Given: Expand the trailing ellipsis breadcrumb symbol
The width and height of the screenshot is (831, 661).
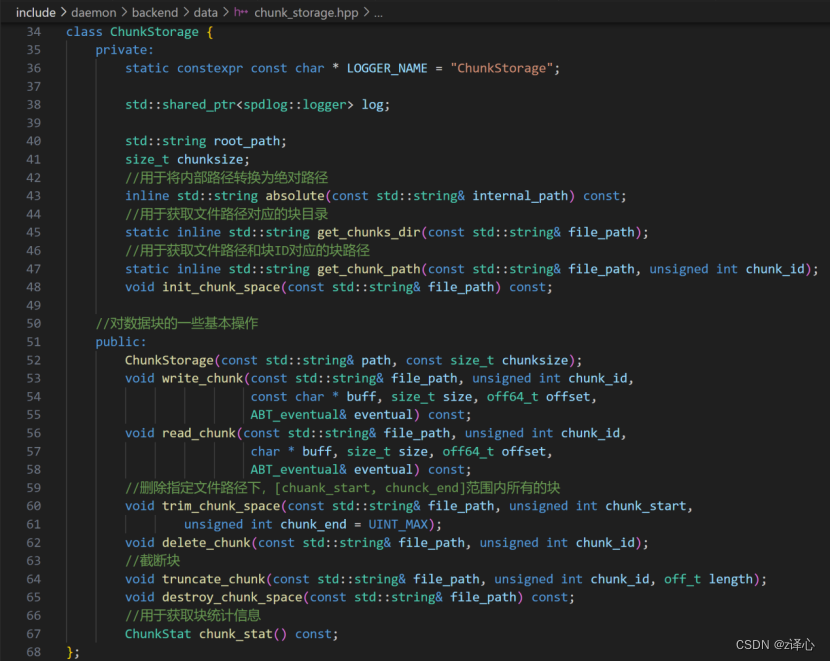Looking at the screenshot, I should (x=378, y=13).
